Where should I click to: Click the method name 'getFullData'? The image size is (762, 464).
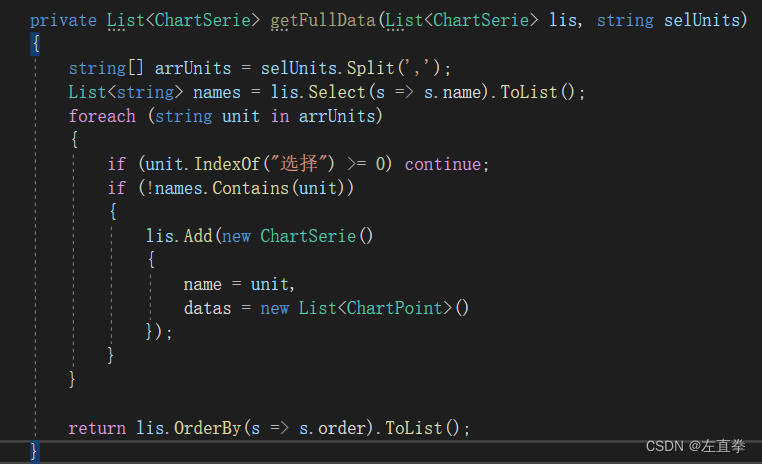pyautogui.click(x=323, y=20)
